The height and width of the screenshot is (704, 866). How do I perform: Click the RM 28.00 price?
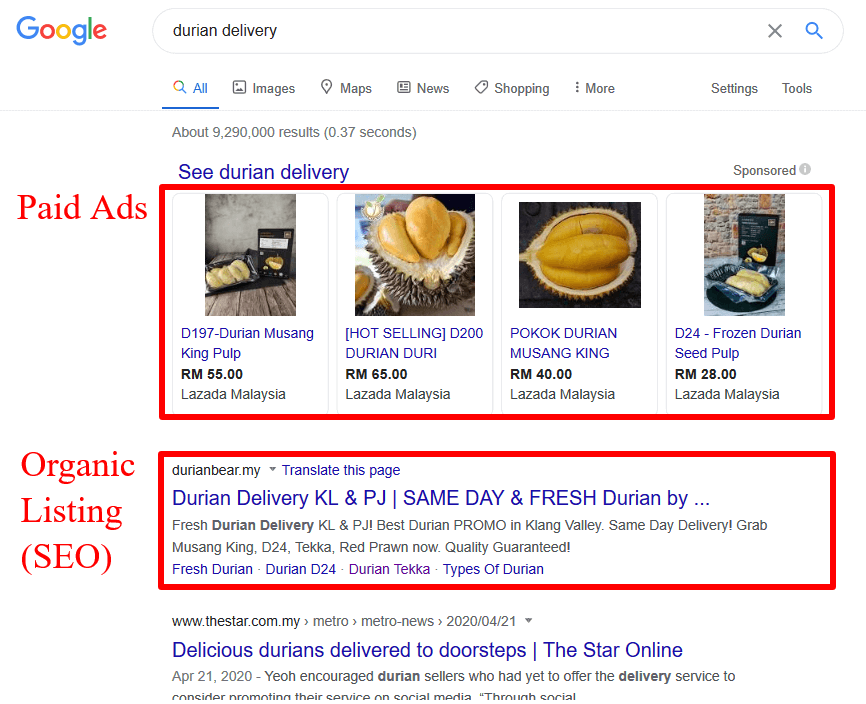[x=705, y=374]
